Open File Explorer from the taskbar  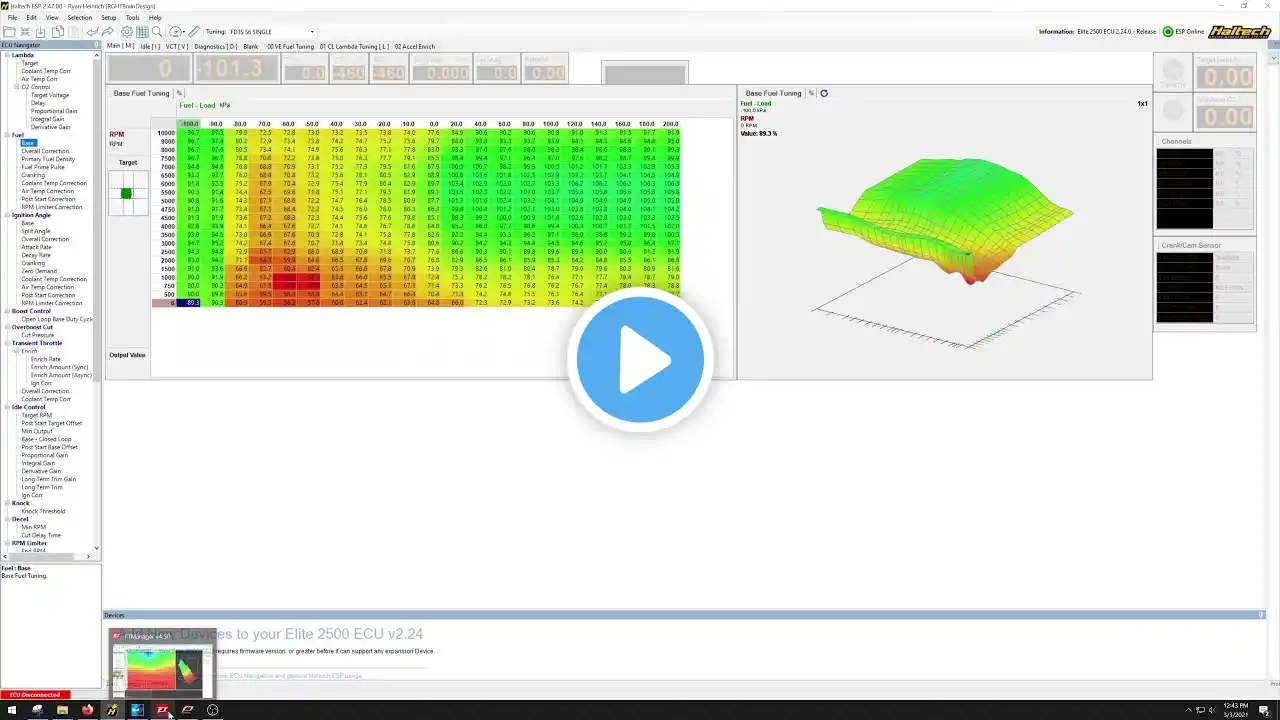click(x=62, y=710)
